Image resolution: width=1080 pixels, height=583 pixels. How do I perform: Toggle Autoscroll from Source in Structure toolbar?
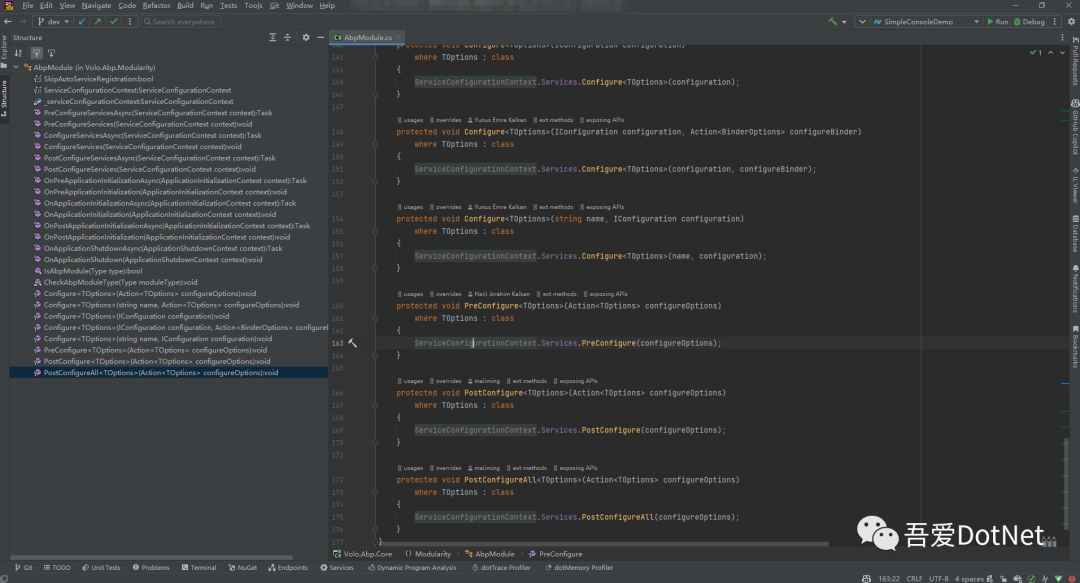tap(51, 53)
